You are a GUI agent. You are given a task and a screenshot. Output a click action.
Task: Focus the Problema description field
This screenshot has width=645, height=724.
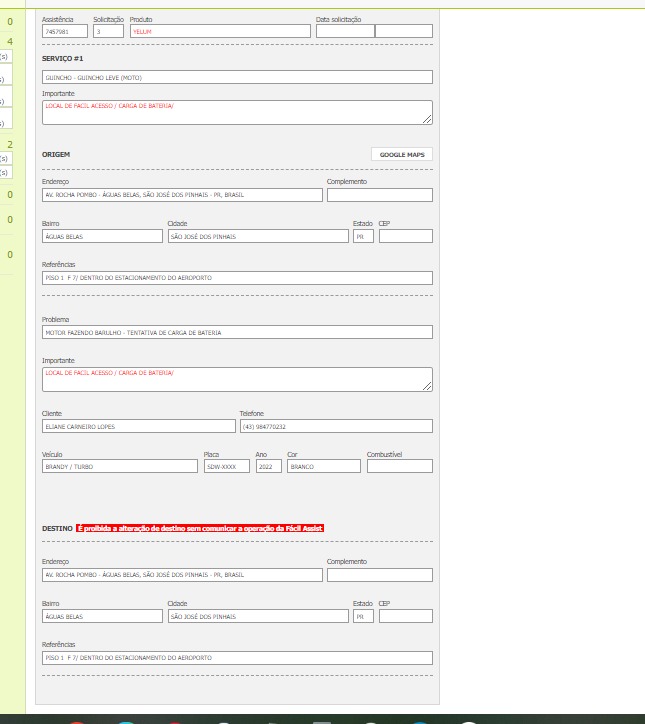click(237, 332)
